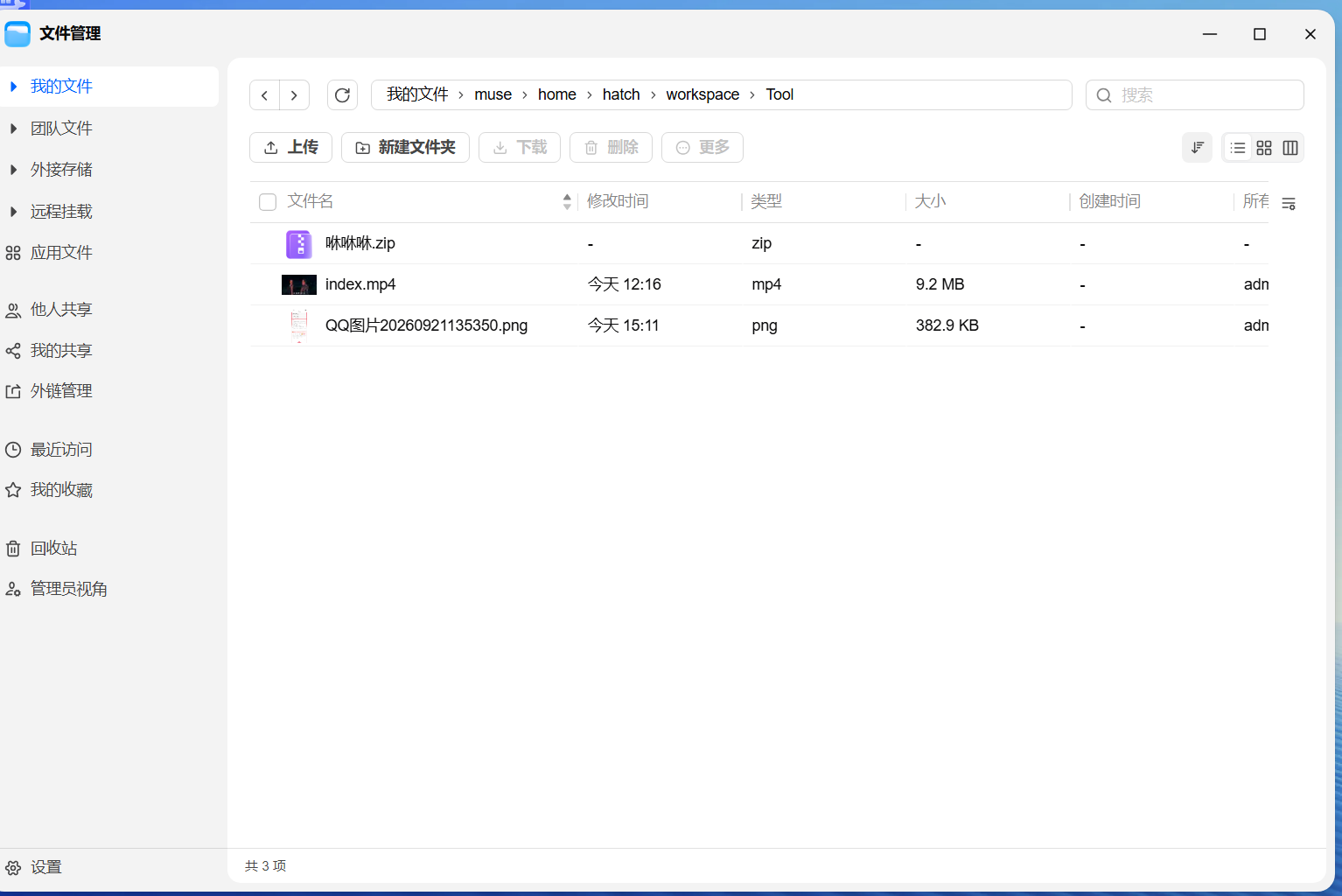Navigate to workspace in the breadcrumb
This screenshot has height=896, width=1342.
click(702, 94)
